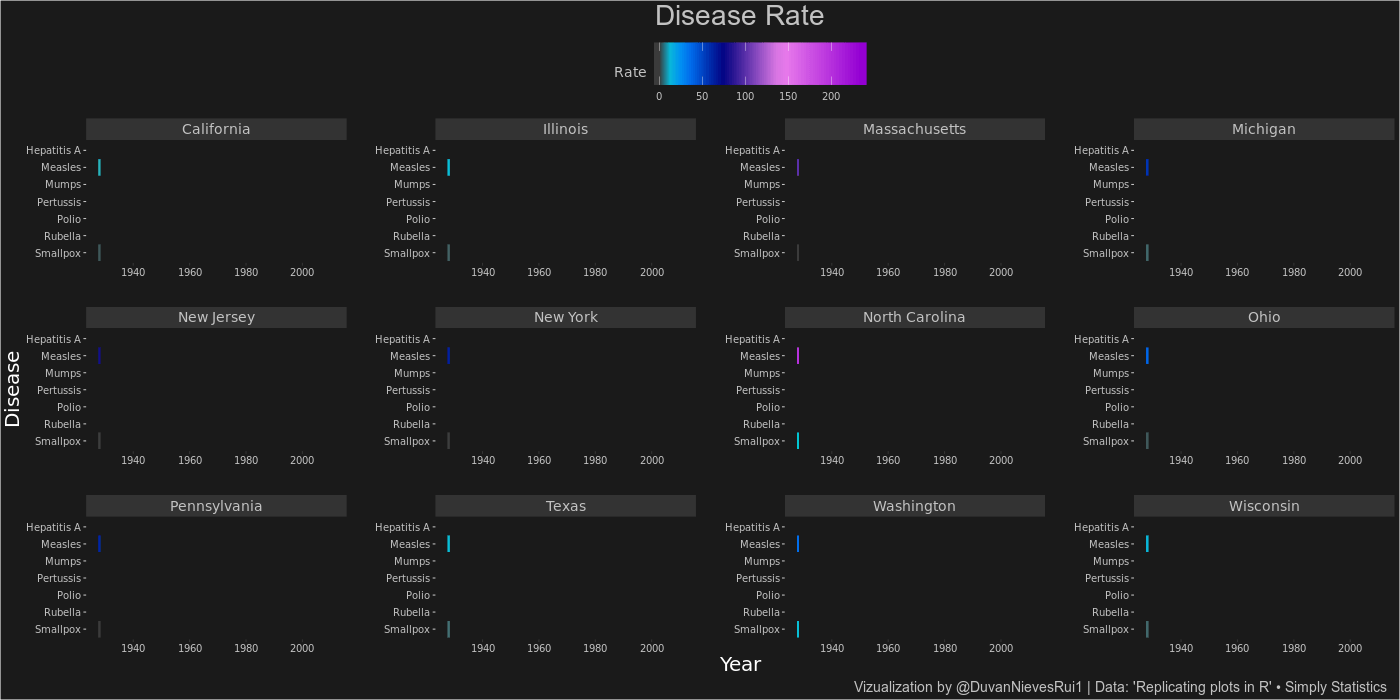Click the Year x-axis title

click(740, 664)
